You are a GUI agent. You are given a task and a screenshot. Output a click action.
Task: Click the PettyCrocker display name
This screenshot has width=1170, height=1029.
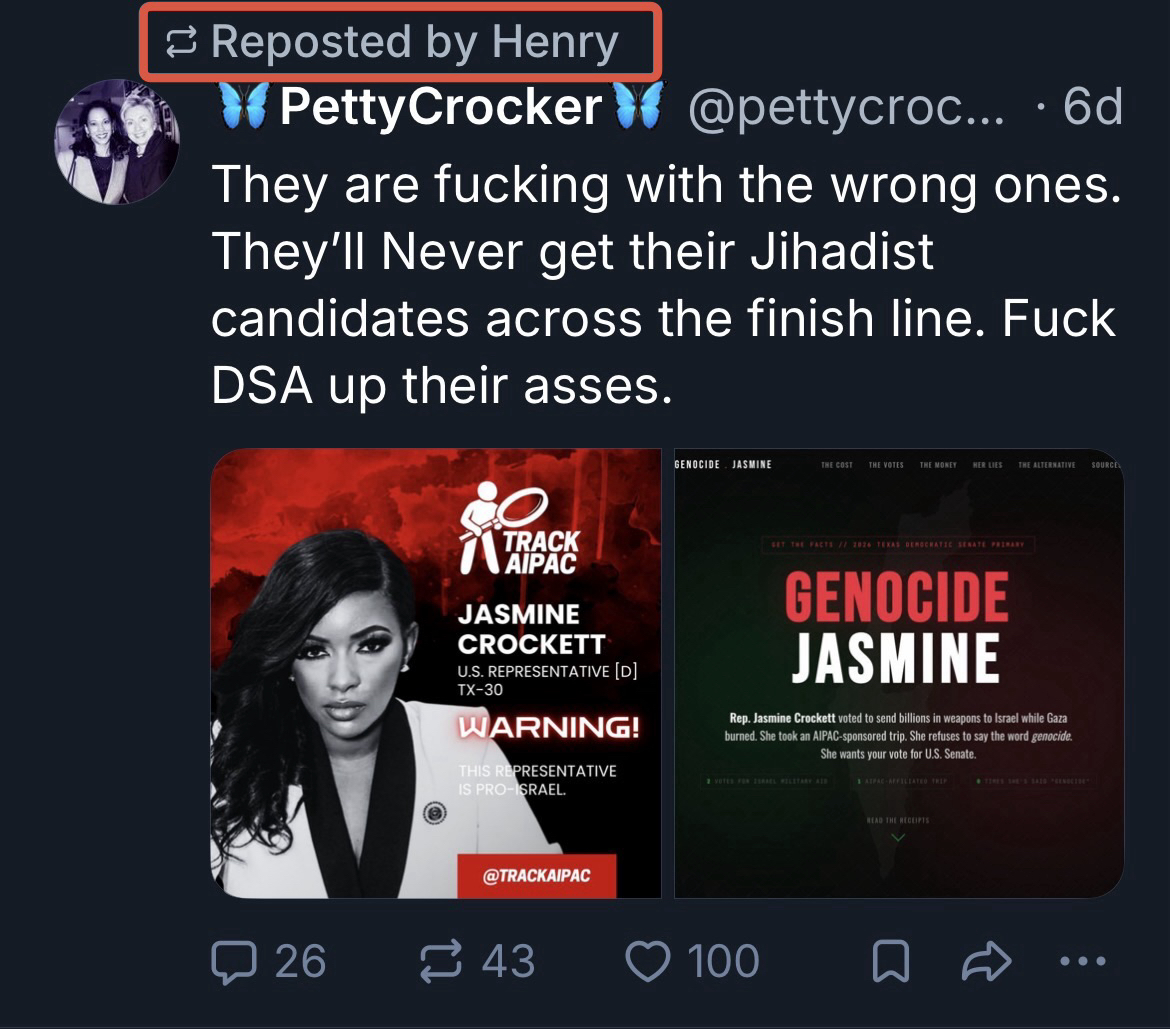tap(440, 106)
